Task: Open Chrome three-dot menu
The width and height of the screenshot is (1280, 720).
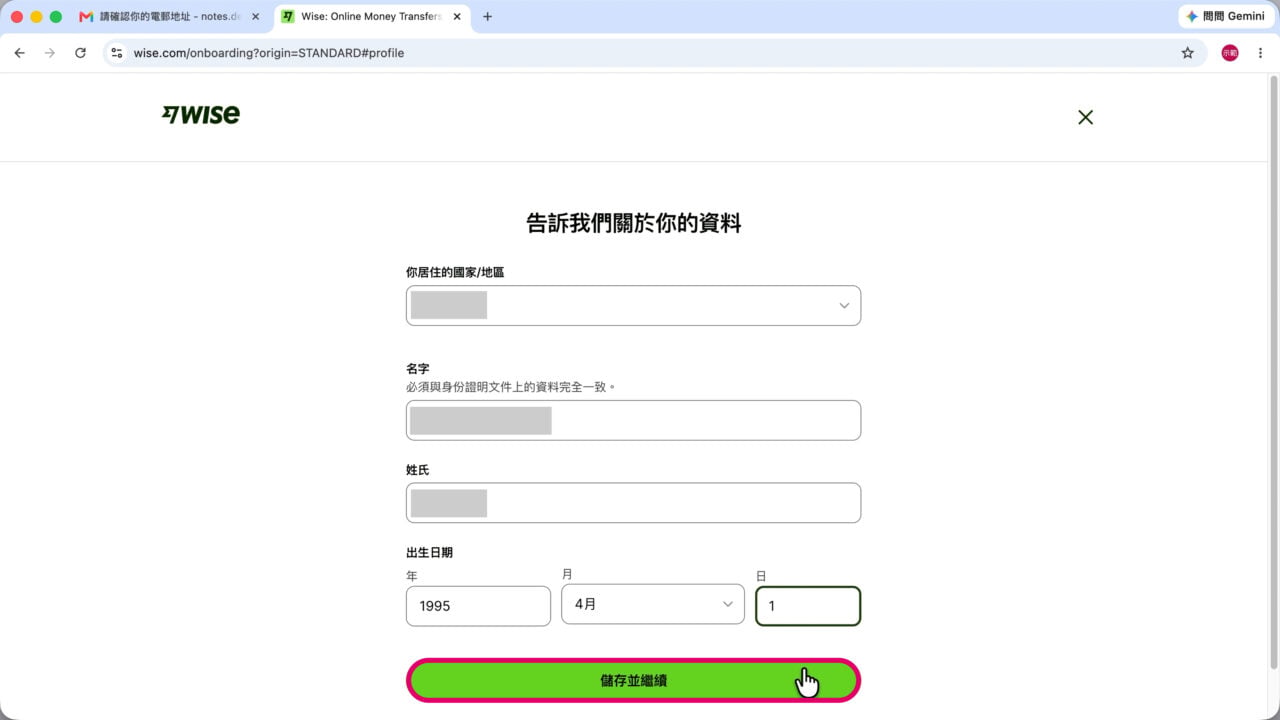Action: (x=1260, y=53)
